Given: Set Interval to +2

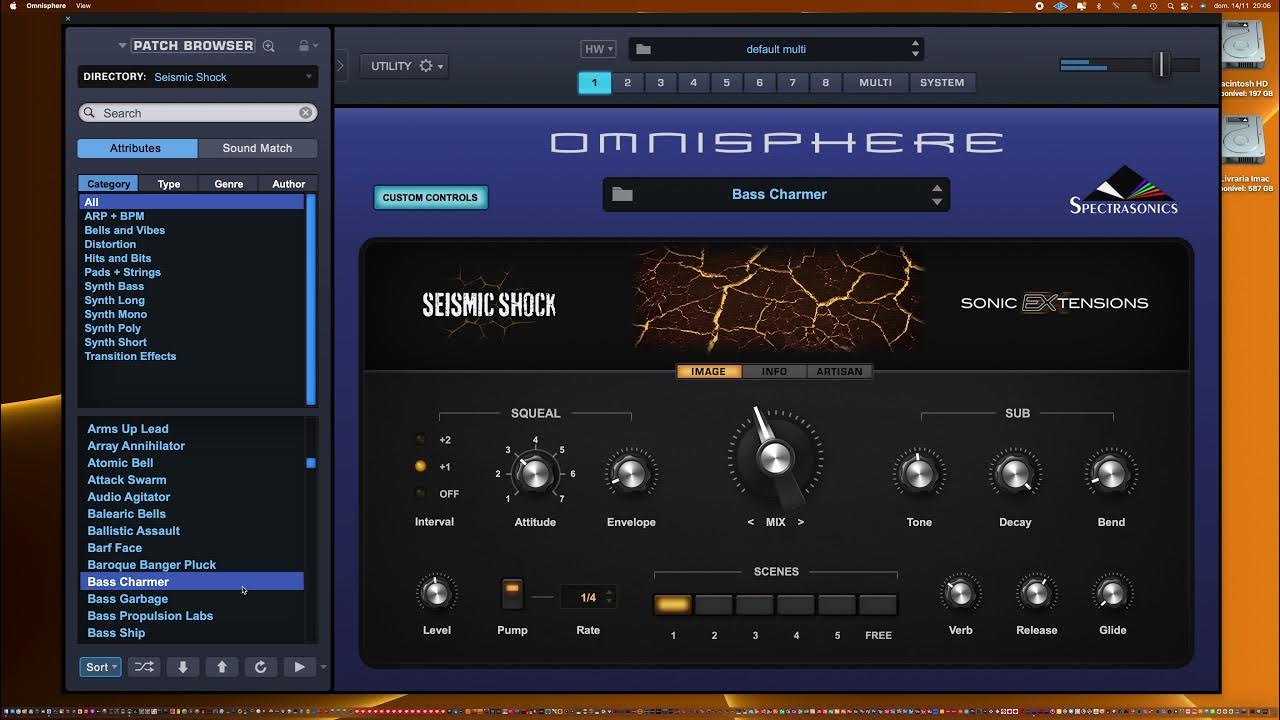Looking at the screenshot, I should (x=421, y=440).
